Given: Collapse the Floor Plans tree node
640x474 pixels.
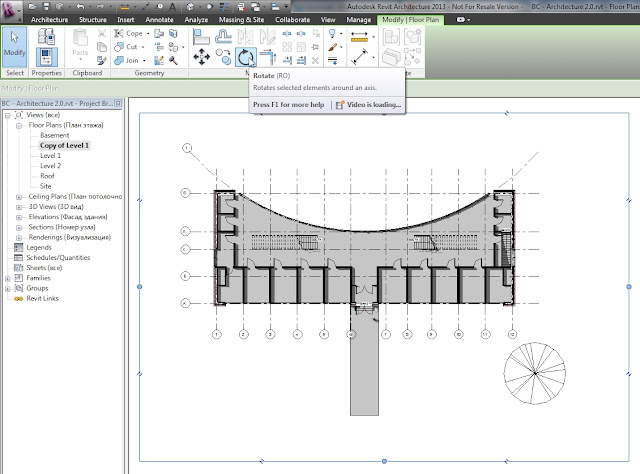Looking at the screenshot, I should tap(19, 126).
